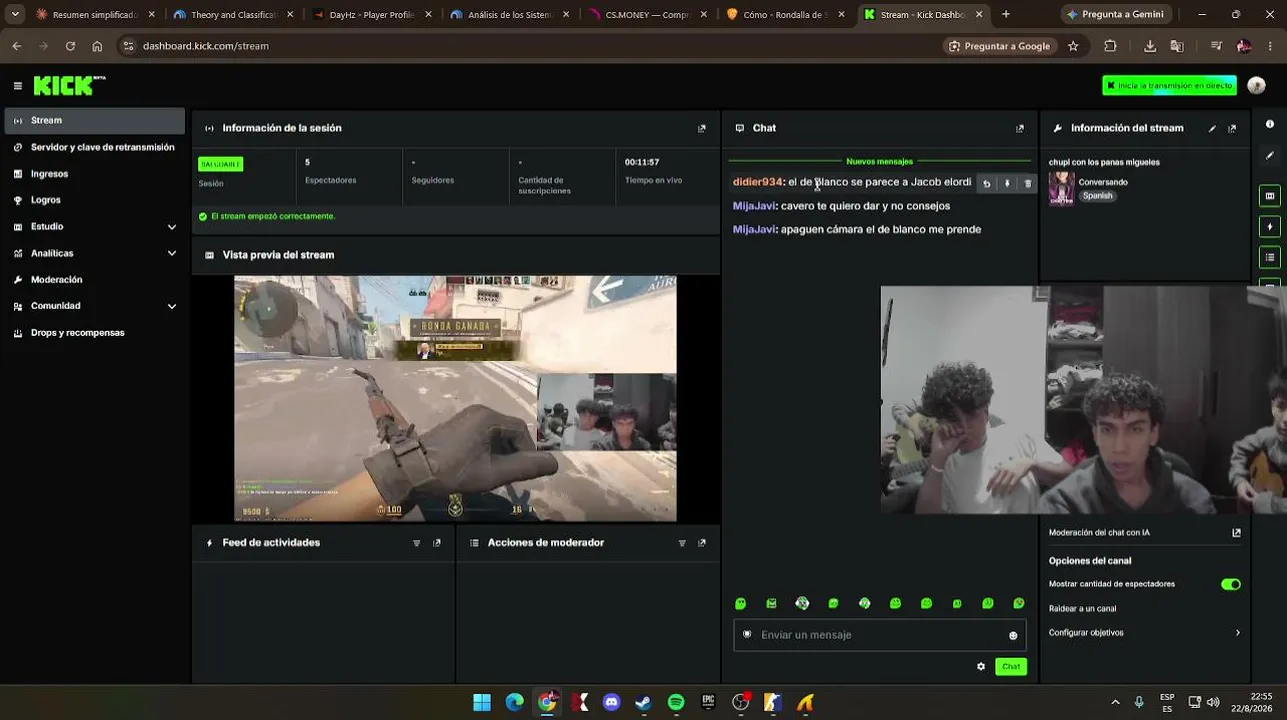Image resolution: width=1287 pixels, height=720 pixels.
Task: Delete didier934's chat message
Action: pyautogui.click(x=1027, y=184)
